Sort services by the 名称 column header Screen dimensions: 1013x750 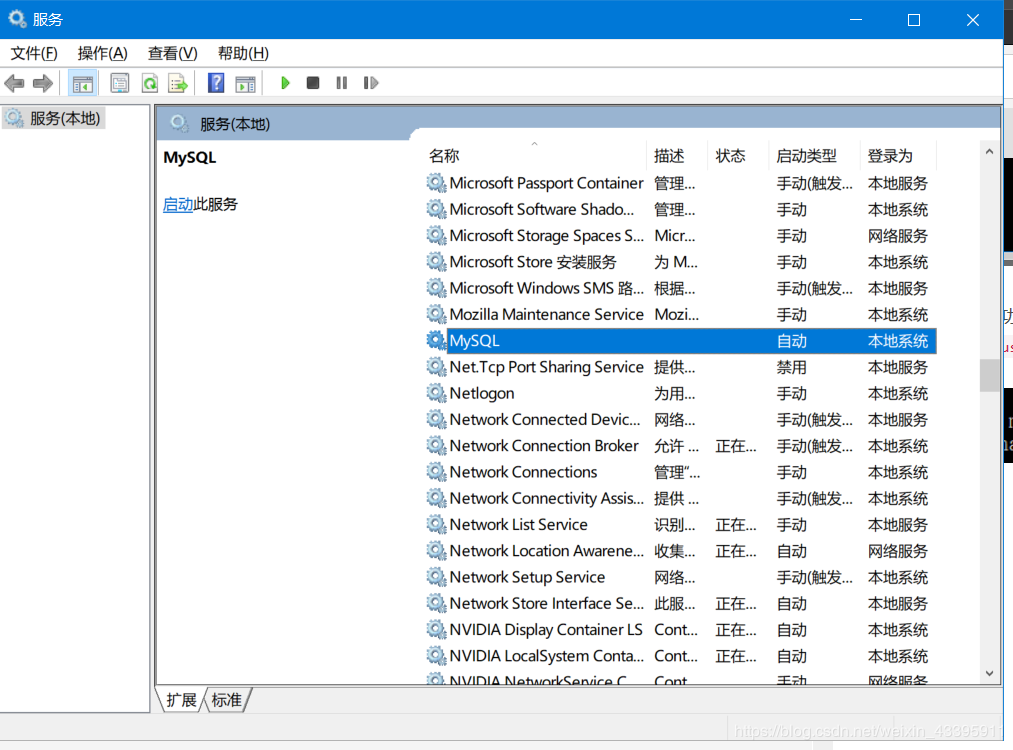tap(446, 155)
